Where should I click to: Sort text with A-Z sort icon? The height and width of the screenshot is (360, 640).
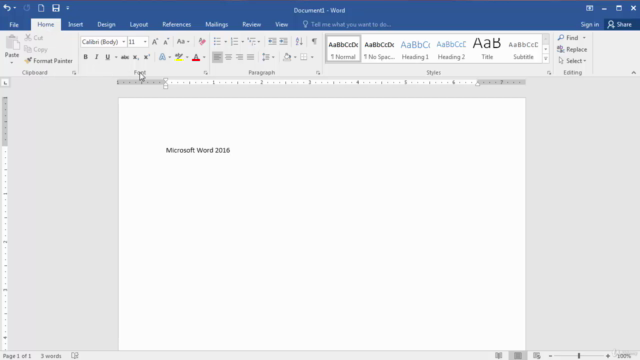[x=299, y=42]
